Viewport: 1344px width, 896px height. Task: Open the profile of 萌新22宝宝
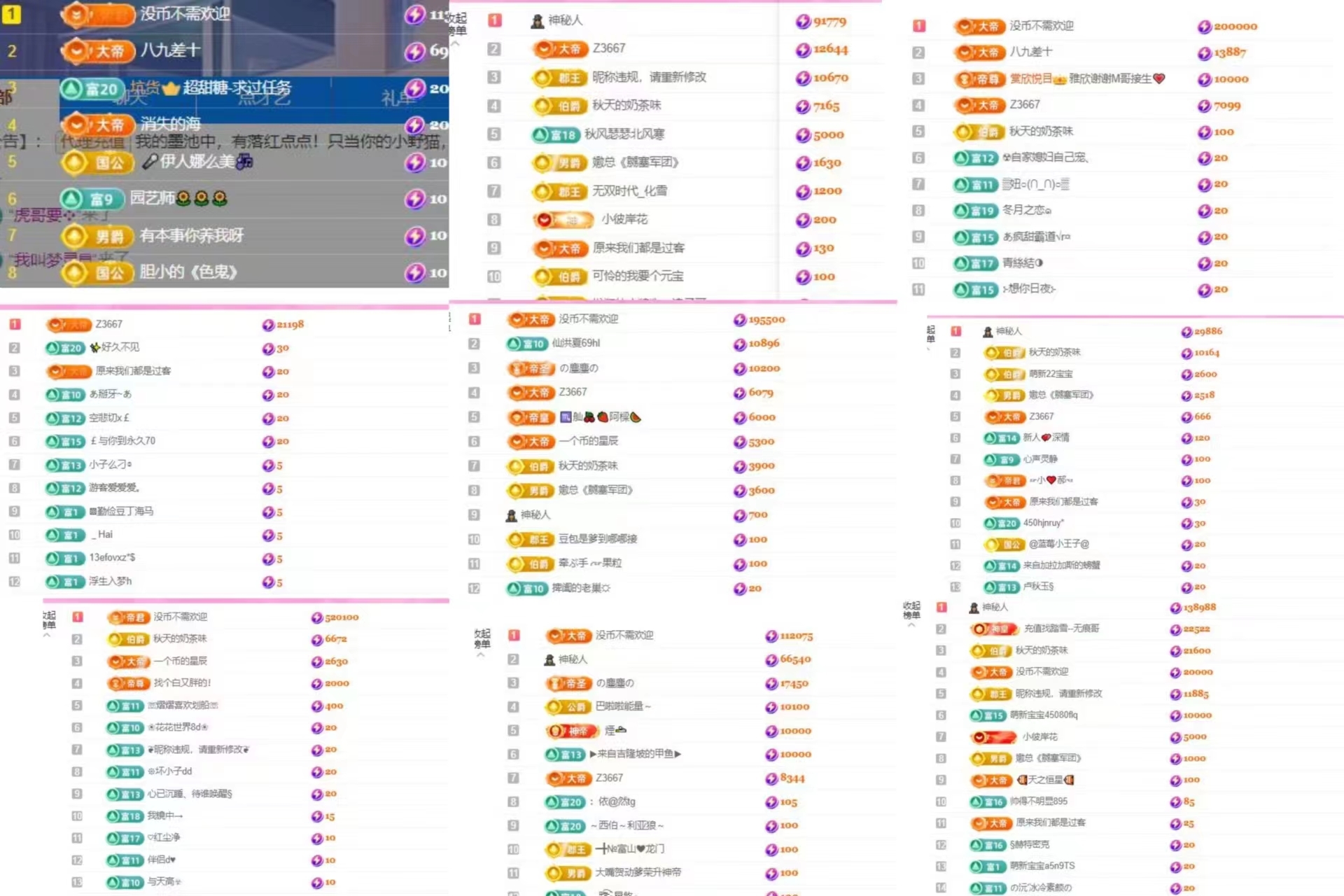(x=1051, y=374)
